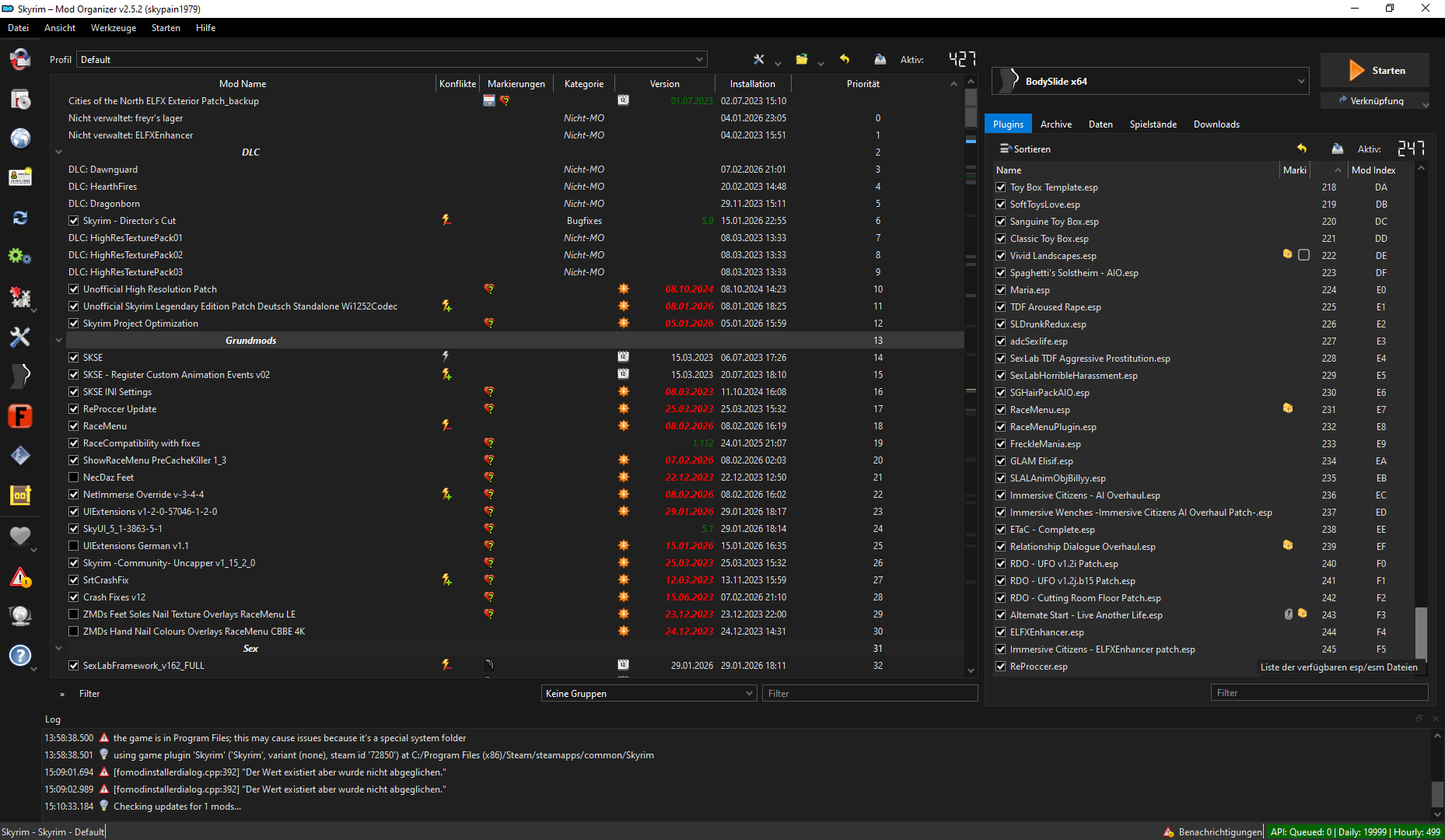The width and height of the screenshot is (1445, 840).
Task: Open the Datei menu
Action: click(x=18, y=28)
